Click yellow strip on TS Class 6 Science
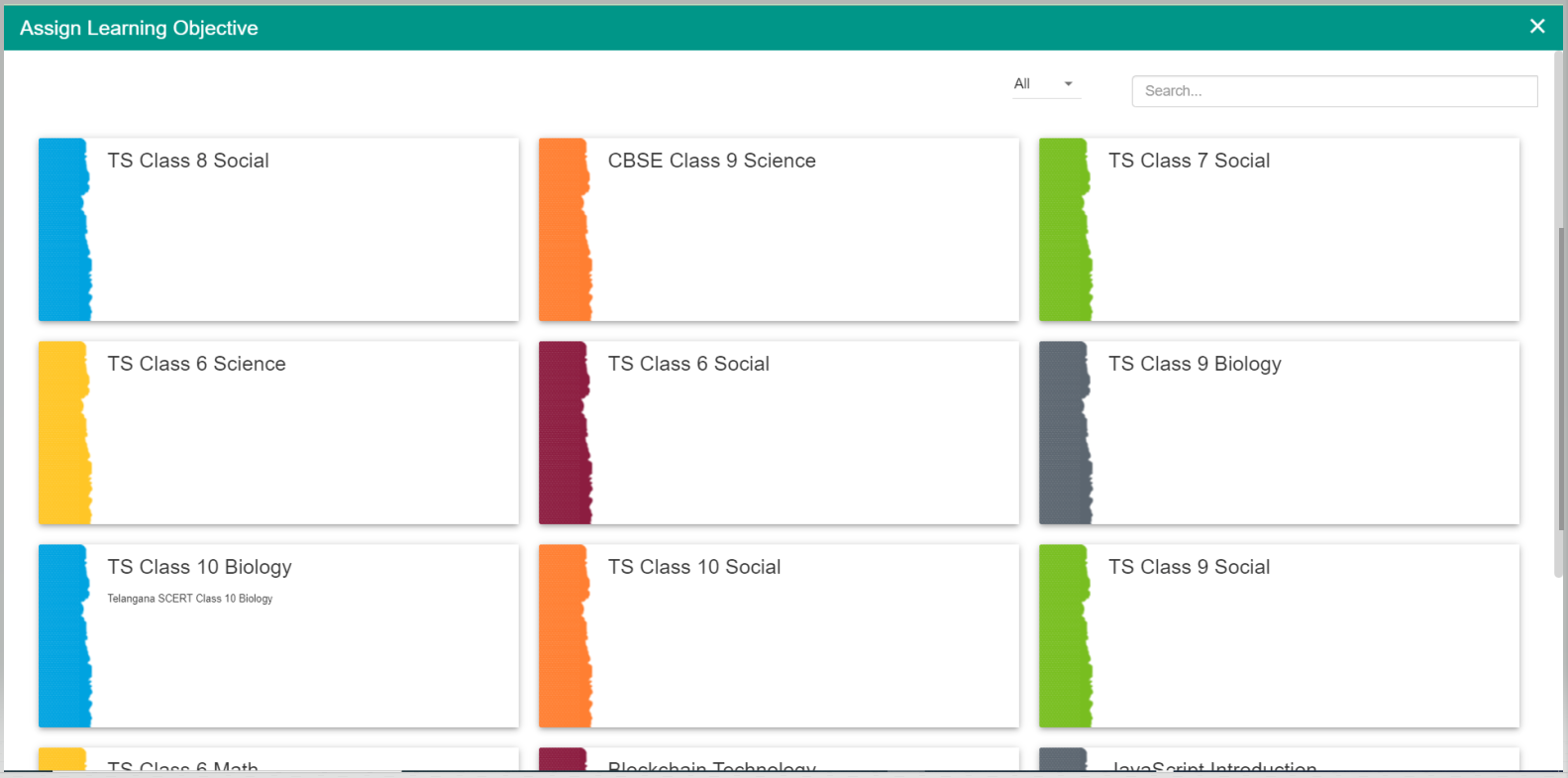Image resolution: width=1568 pixels, height=778 pixels. (63, 433)
